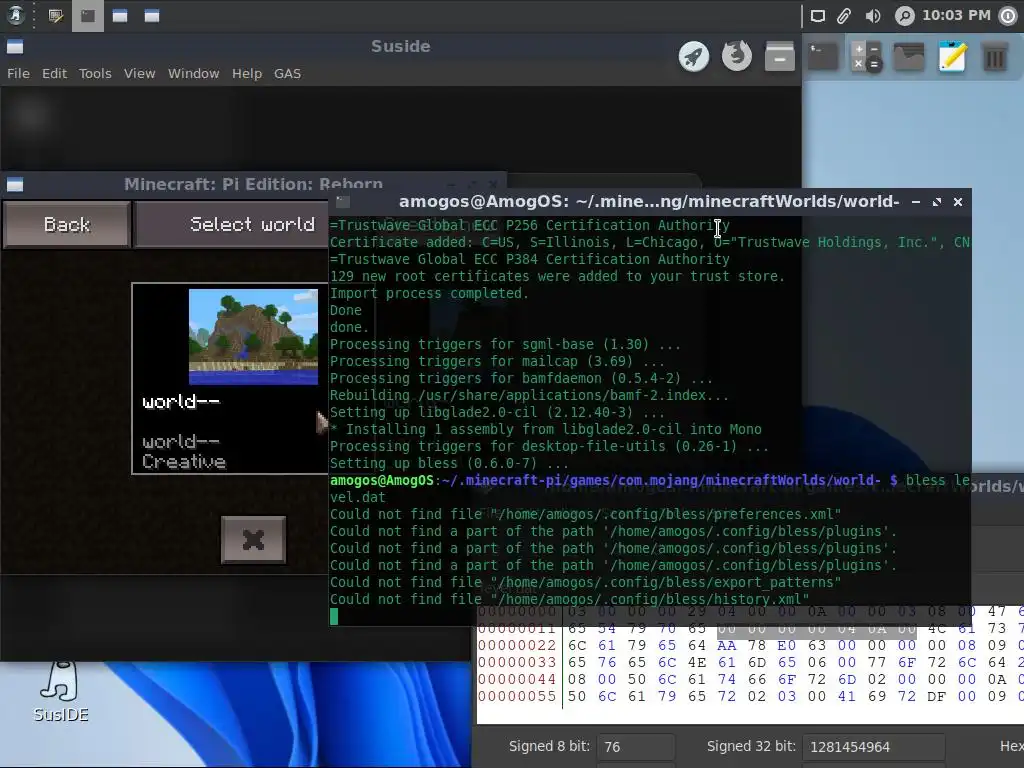This screenshot has width=1024, height=768.
Task: Select the world-- thumbnail image
Action: 253,336
